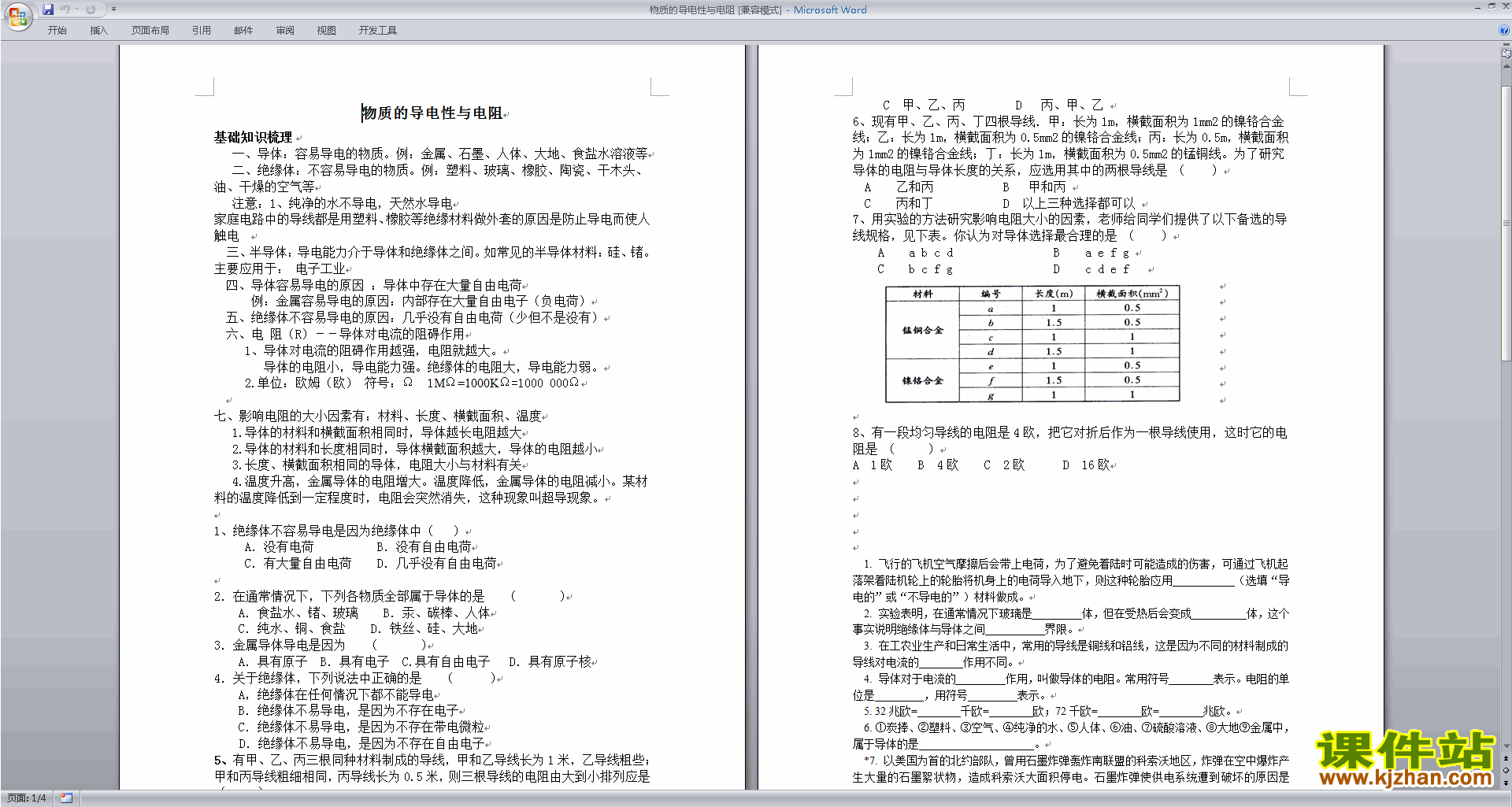
Task: Click answer option A. 没有电荷
Action: tap(279, 546)
